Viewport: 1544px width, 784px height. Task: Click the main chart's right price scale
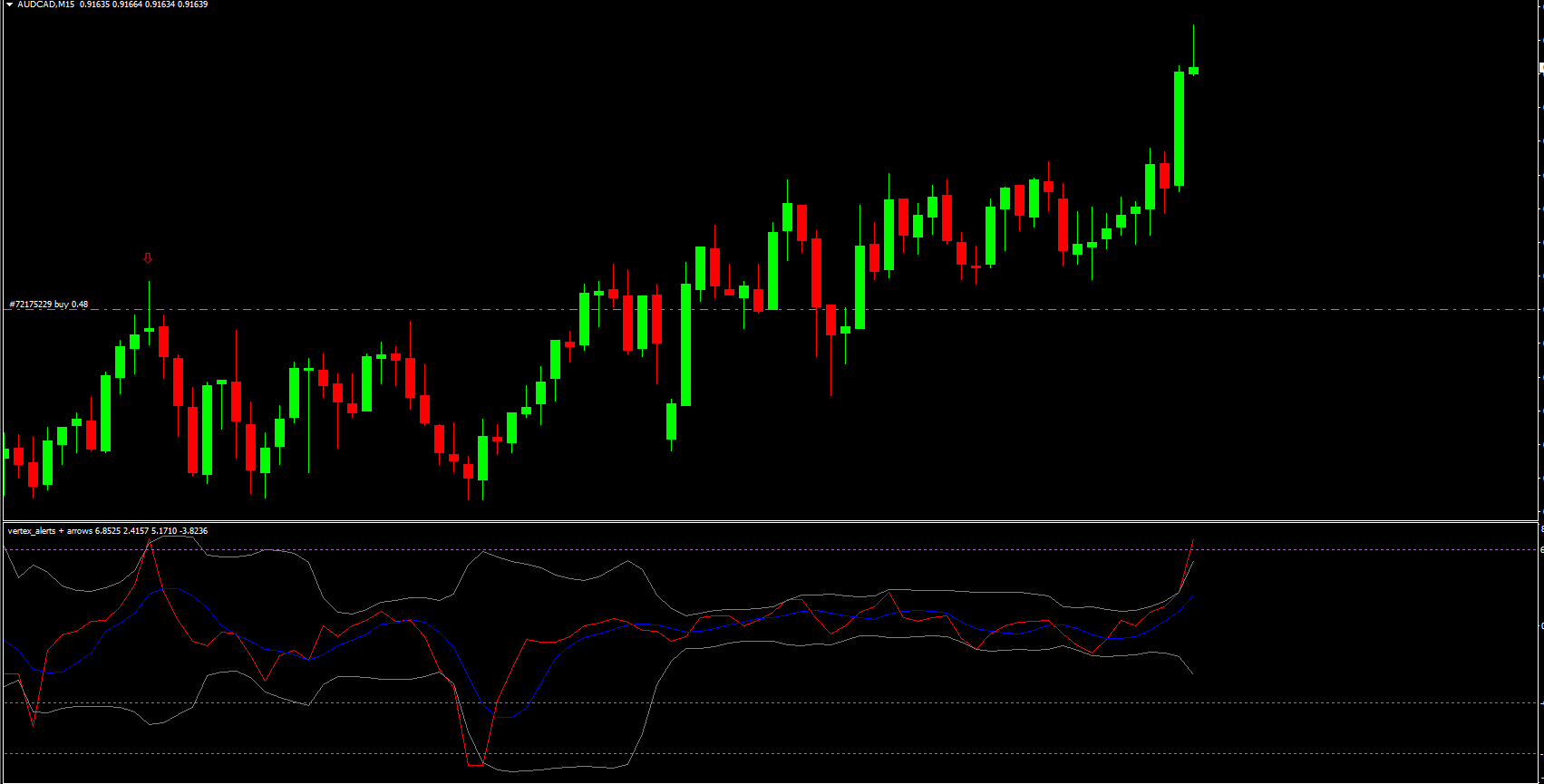click(1541, 272)
